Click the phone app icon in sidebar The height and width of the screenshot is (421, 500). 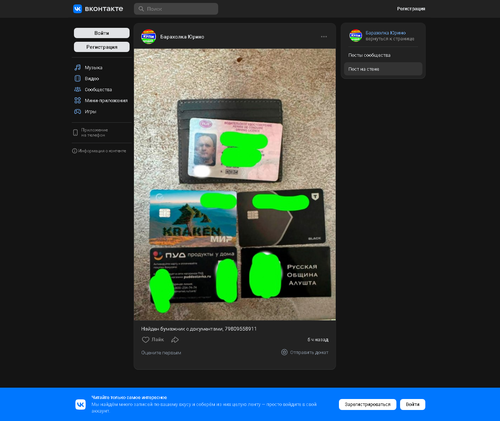click(x=75, y=133)
